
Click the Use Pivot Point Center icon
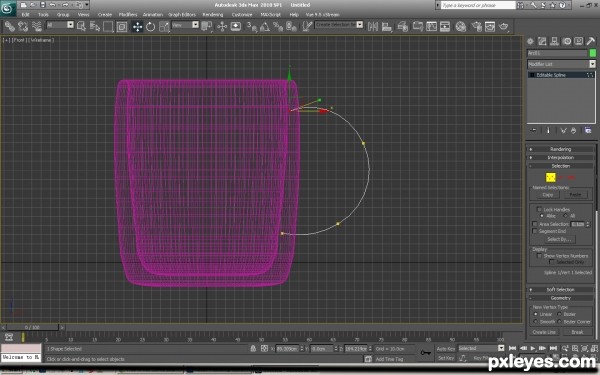tap(207, 26)
